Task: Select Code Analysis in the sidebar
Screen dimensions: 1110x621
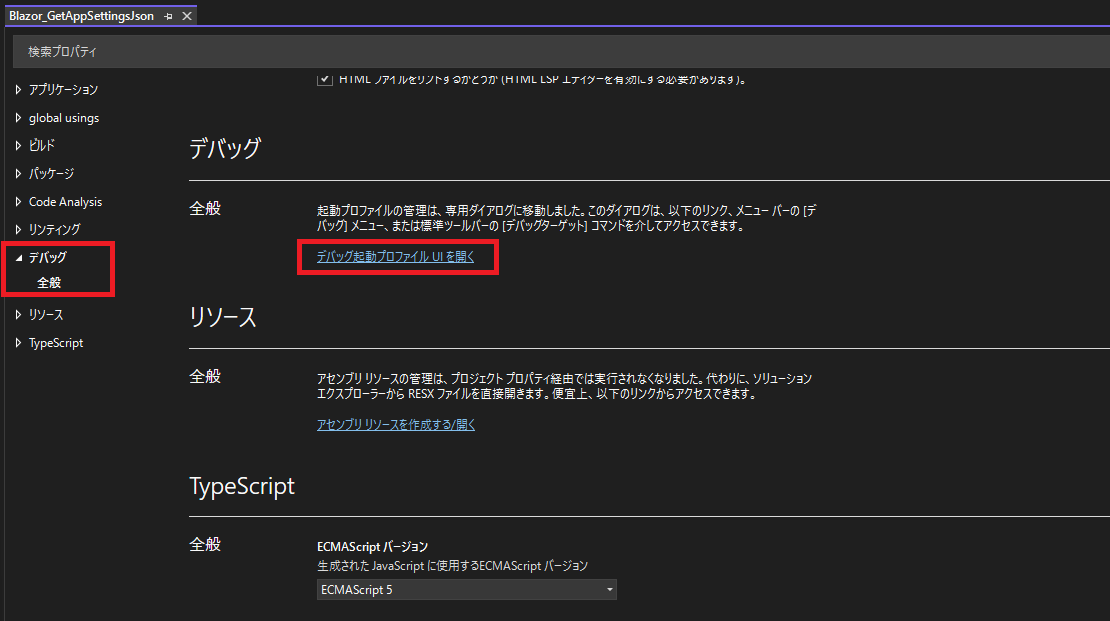Action: click(65, 202)
